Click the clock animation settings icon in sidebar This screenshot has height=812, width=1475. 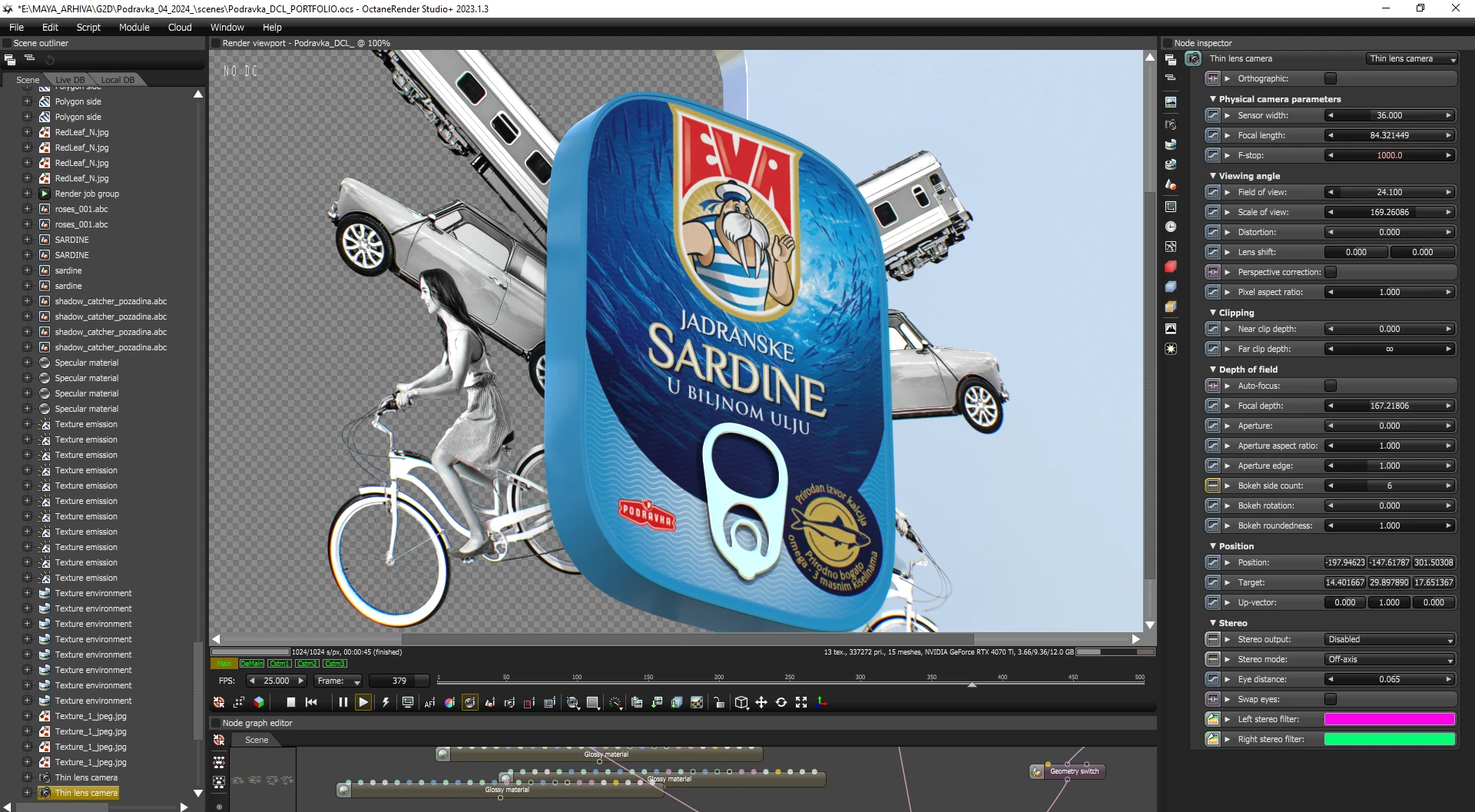click(1171, 227)
